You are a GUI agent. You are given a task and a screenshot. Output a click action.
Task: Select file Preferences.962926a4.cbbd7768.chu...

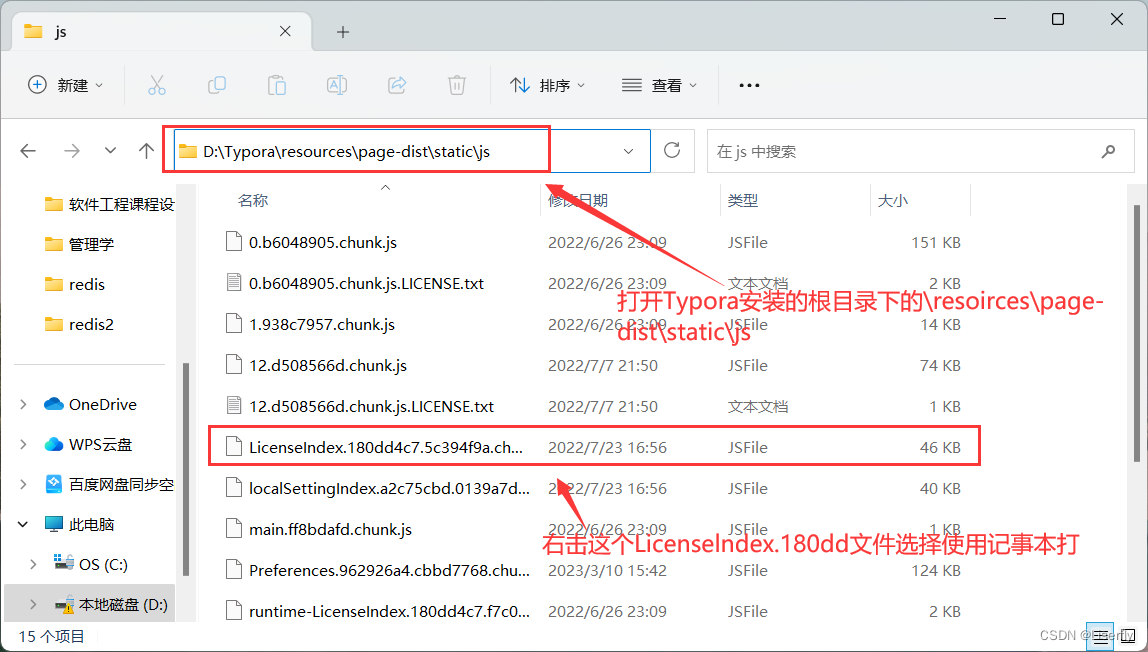(389, 570)
